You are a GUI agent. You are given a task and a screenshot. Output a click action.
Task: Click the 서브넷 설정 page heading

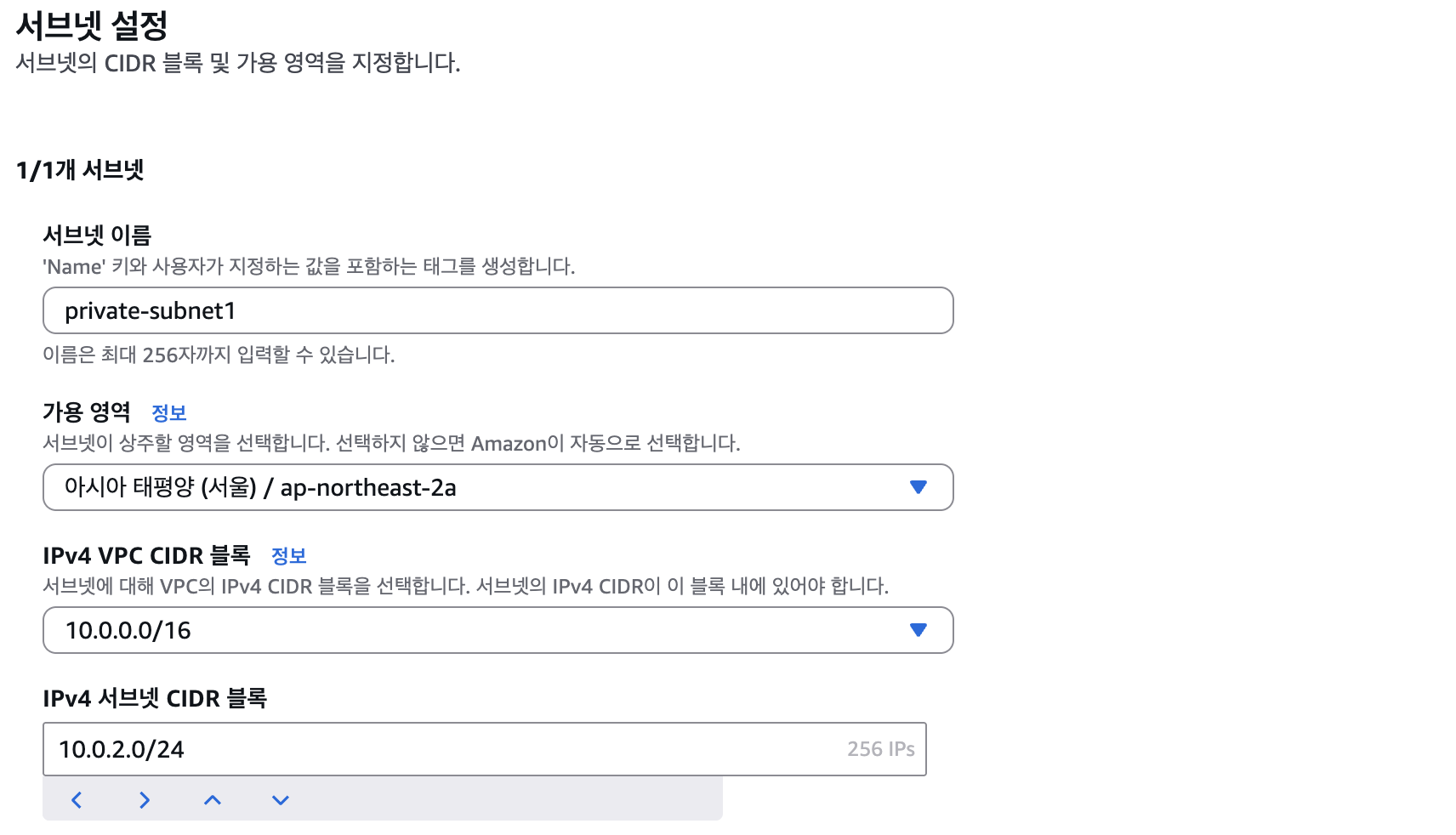92,26
